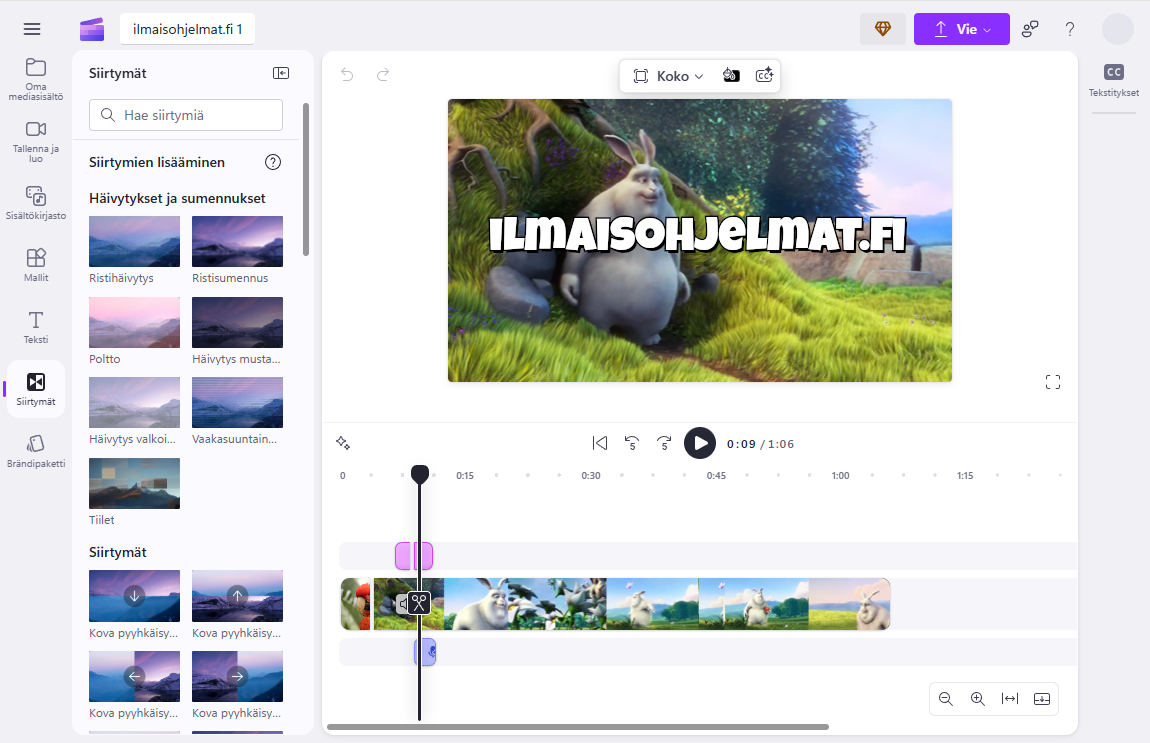This screenshot has width=1150, height=743.
Task: Open the Koko size dropdown
Action: (x=668, y=76)
